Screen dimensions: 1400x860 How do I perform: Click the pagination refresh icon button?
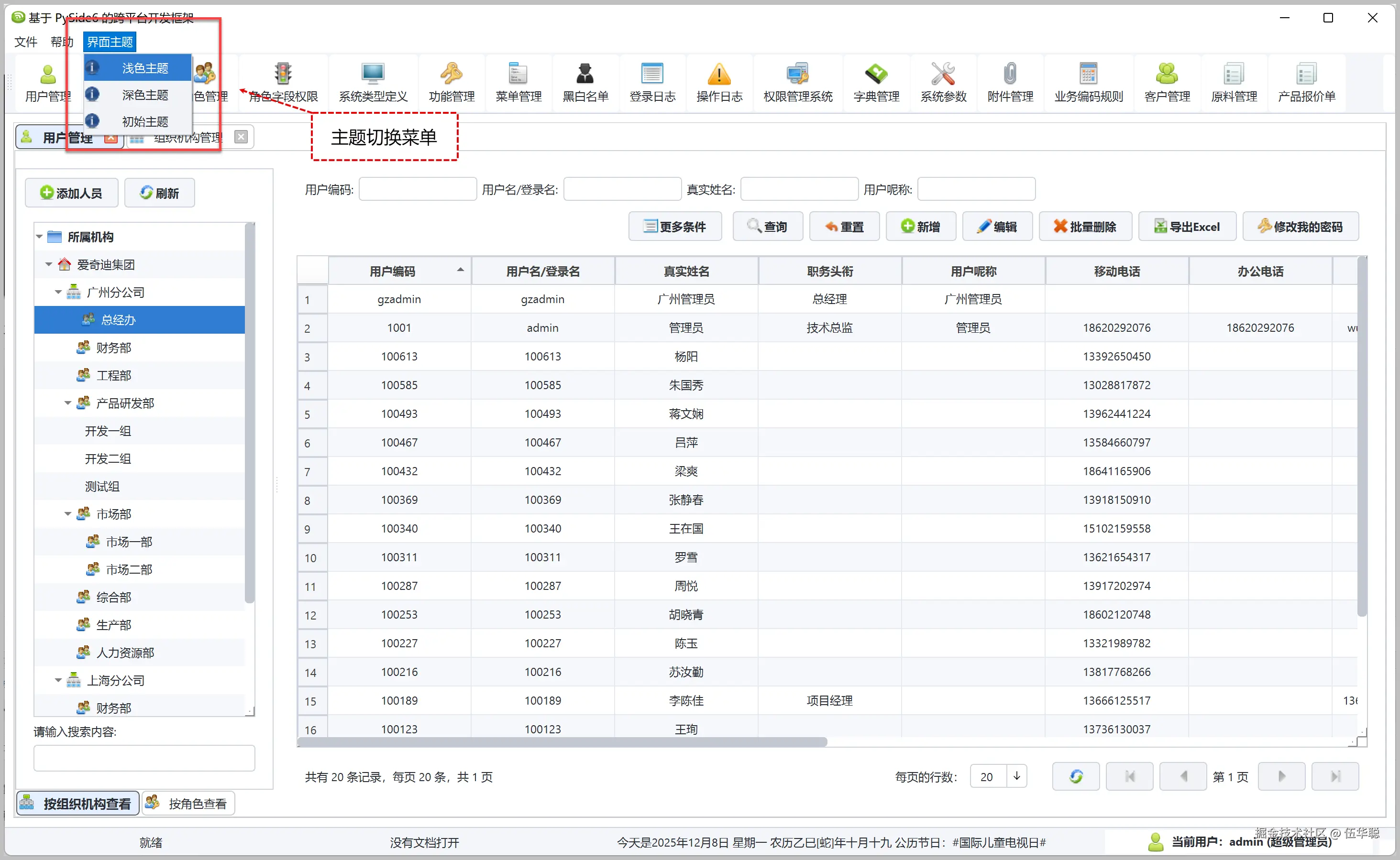(1076, 776)
